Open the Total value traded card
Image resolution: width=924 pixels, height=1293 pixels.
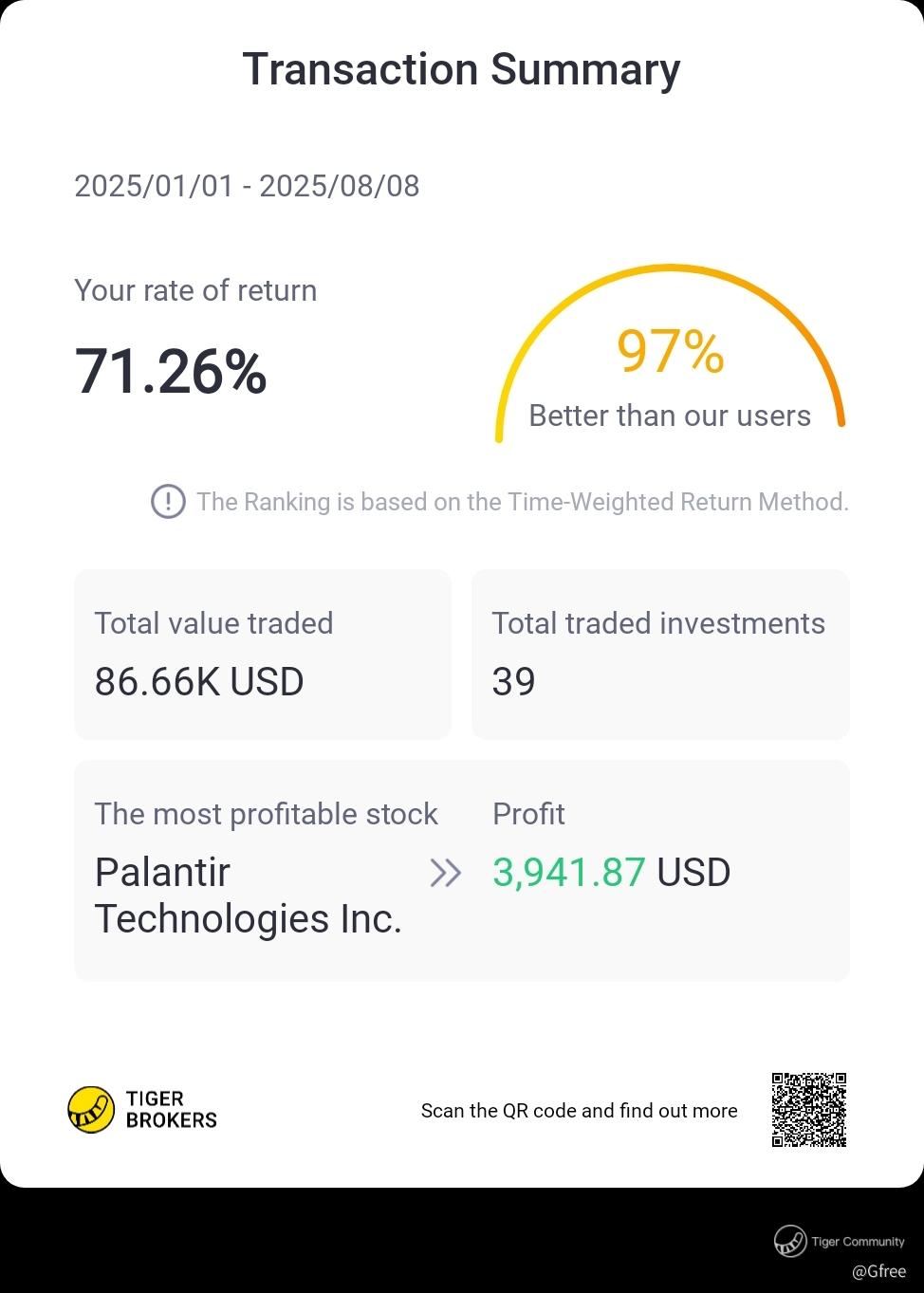(x=262, y=654)
